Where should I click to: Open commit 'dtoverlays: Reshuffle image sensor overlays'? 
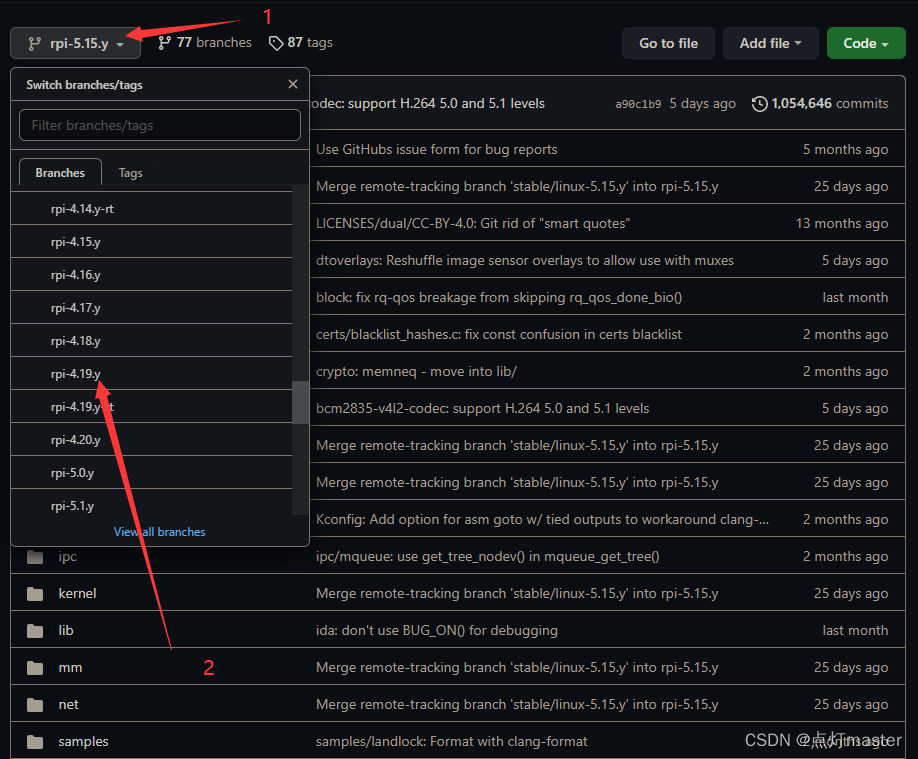coord(525,260)
